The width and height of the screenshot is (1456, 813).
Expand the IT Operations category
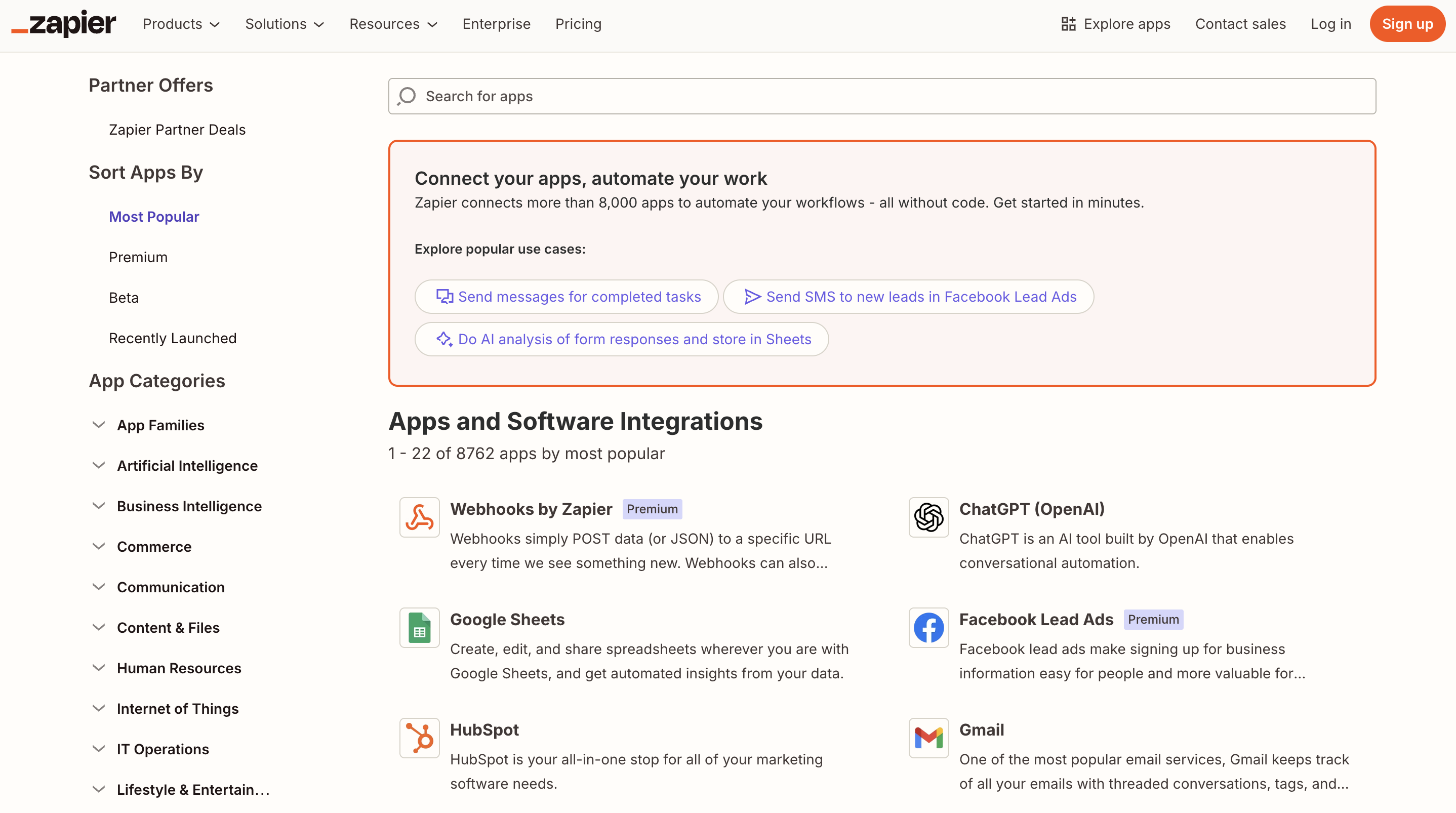[98, 749]
